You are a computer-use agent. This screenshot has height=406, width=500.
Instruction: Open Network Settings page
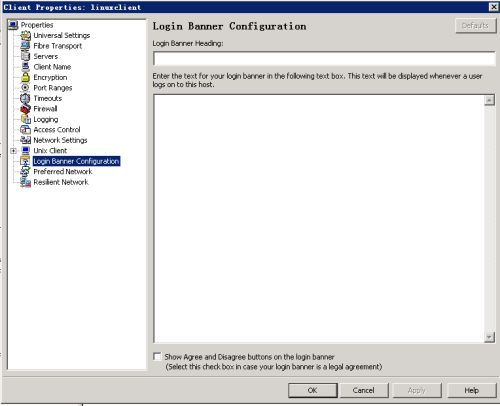60,140
